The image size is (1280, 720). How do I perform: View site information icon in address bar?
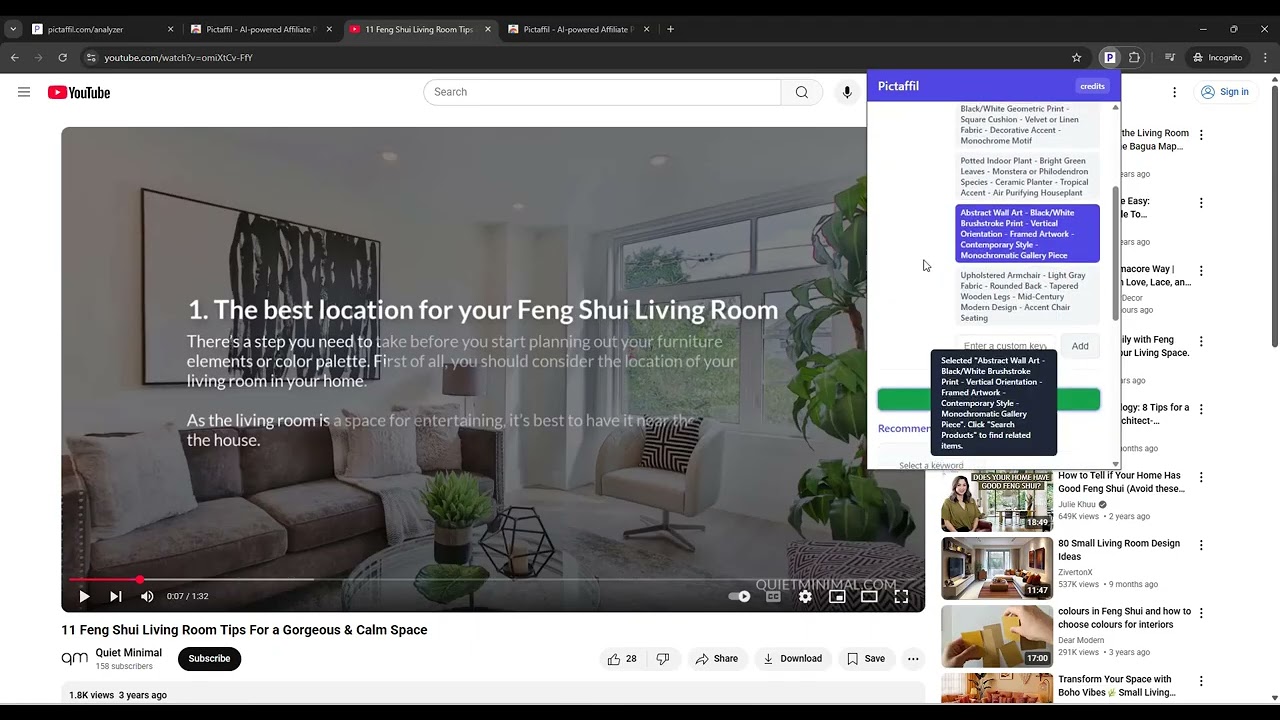pos(91,58)
